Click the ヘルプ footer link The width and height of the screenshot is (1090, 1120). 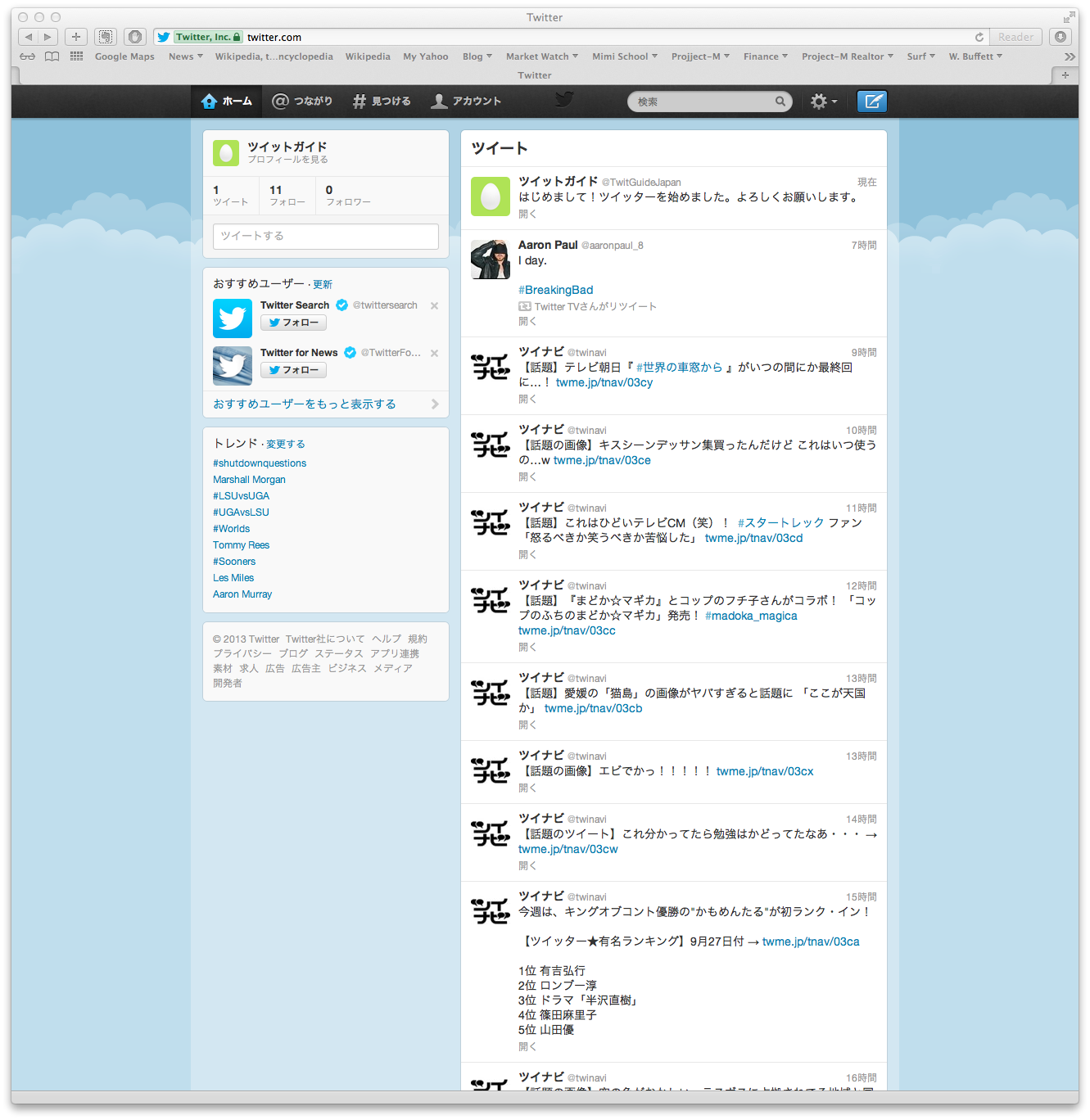pos(387,639)
